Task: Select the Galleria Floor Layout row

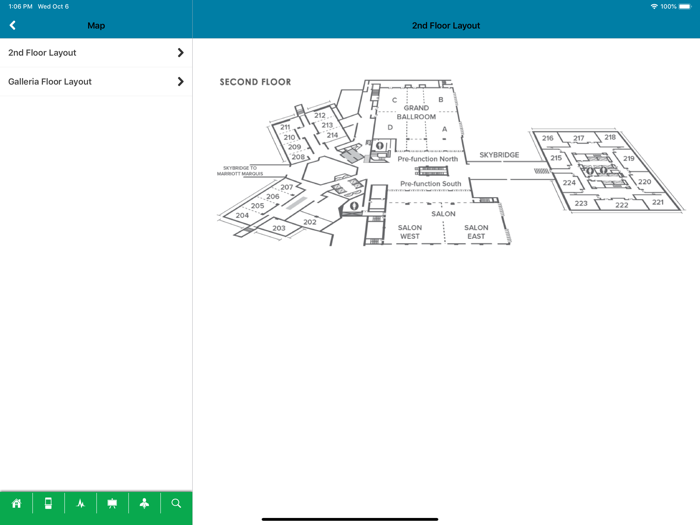Action: pos(96,82)
